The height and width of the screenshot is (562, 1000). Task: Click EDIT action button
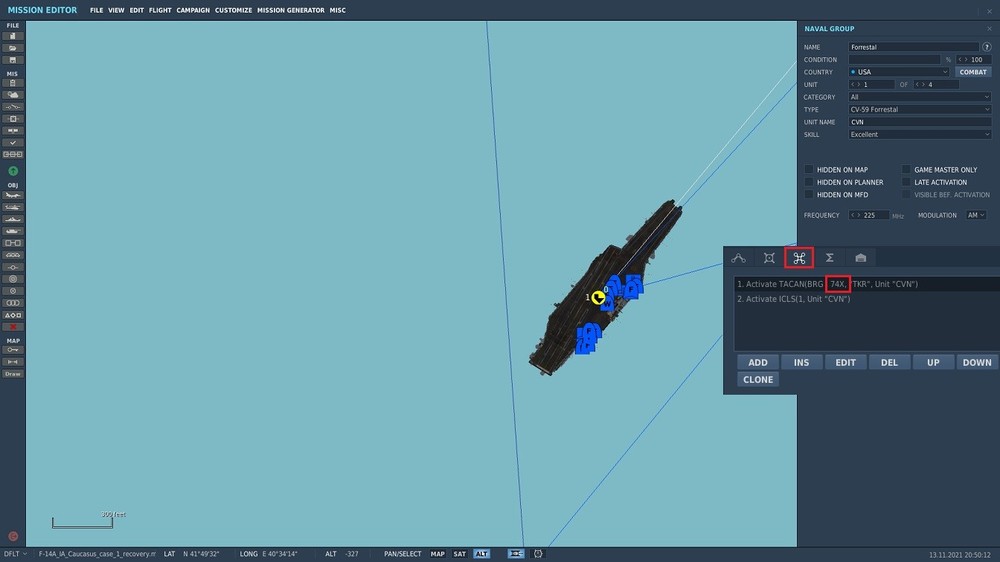[x=846, y=362]
